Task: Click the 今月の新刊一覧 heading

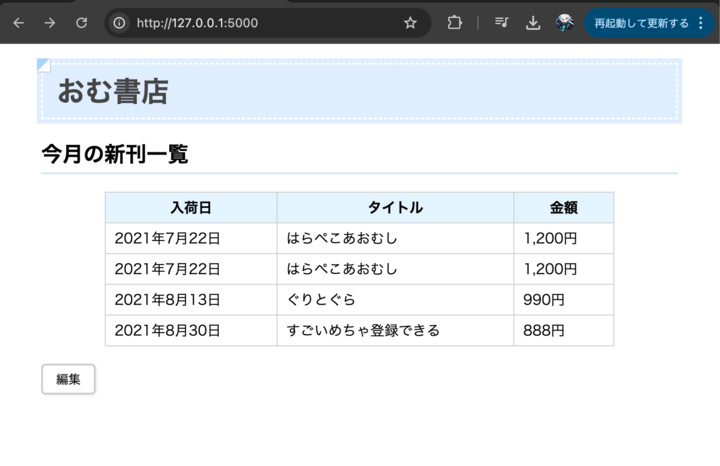Action: pyautogui.click(x=115, y=154)
